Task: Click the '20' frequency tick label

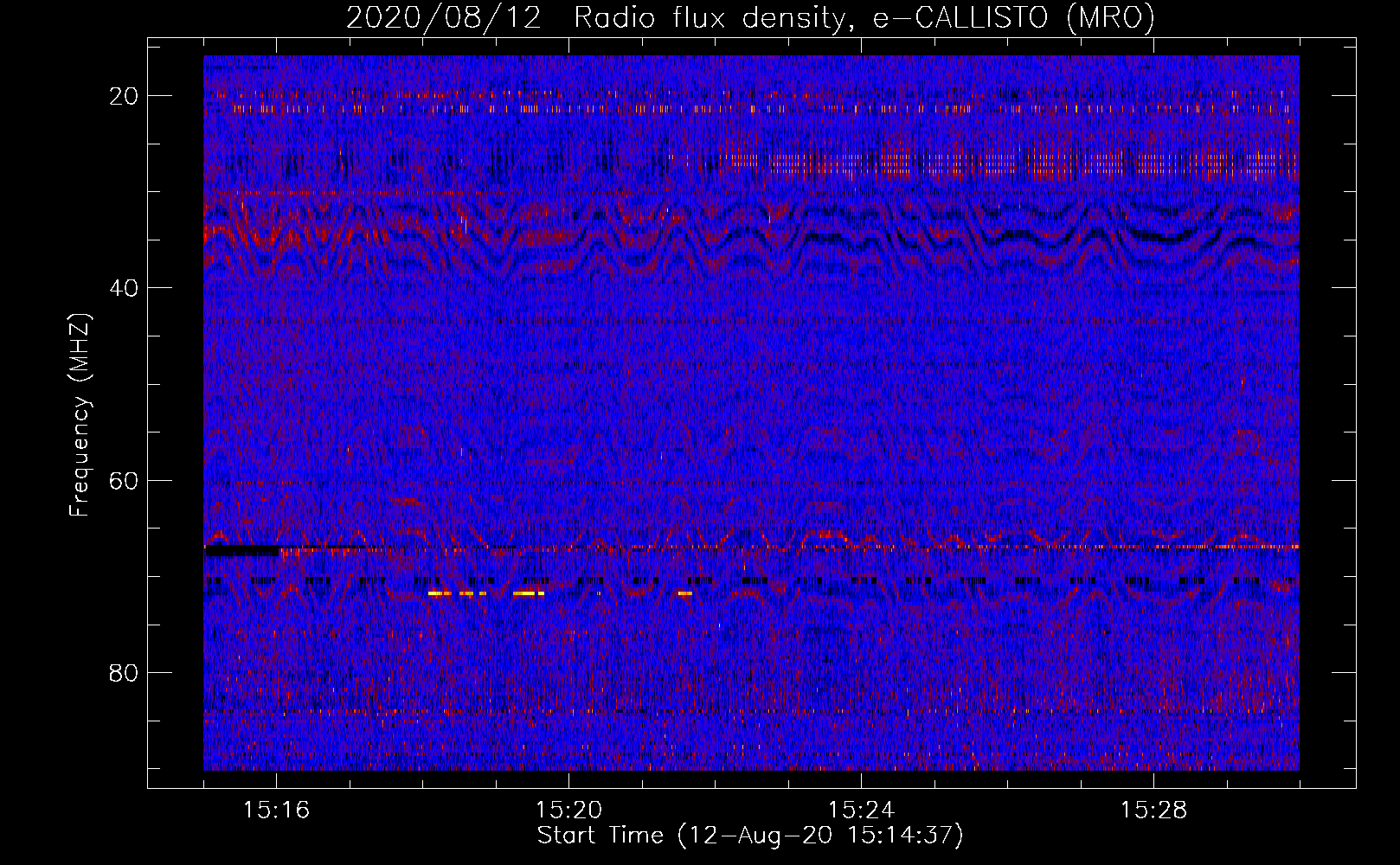Action: (125, 96)
